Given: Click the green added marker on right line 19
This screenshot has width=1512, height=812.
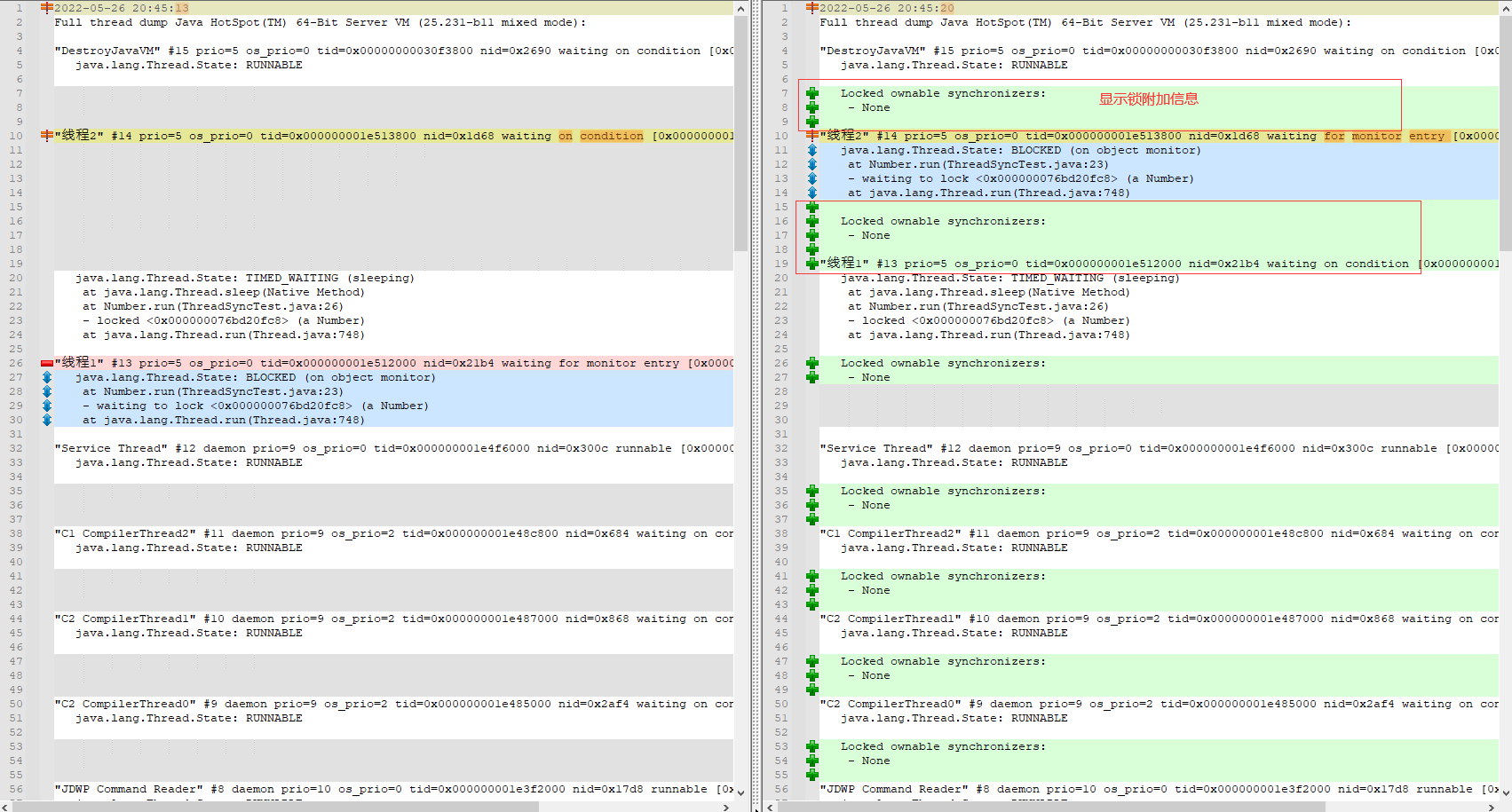Looking at the screenshot, I should pyautogui.click(x=812, y=264).
